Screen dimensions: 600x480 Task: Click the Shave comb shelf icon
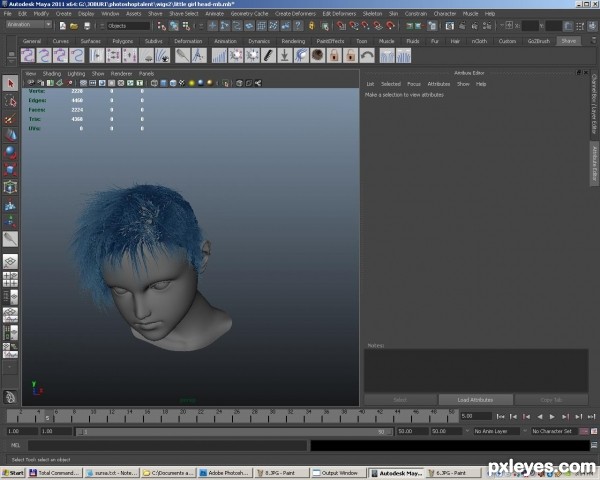coord(269,56)
